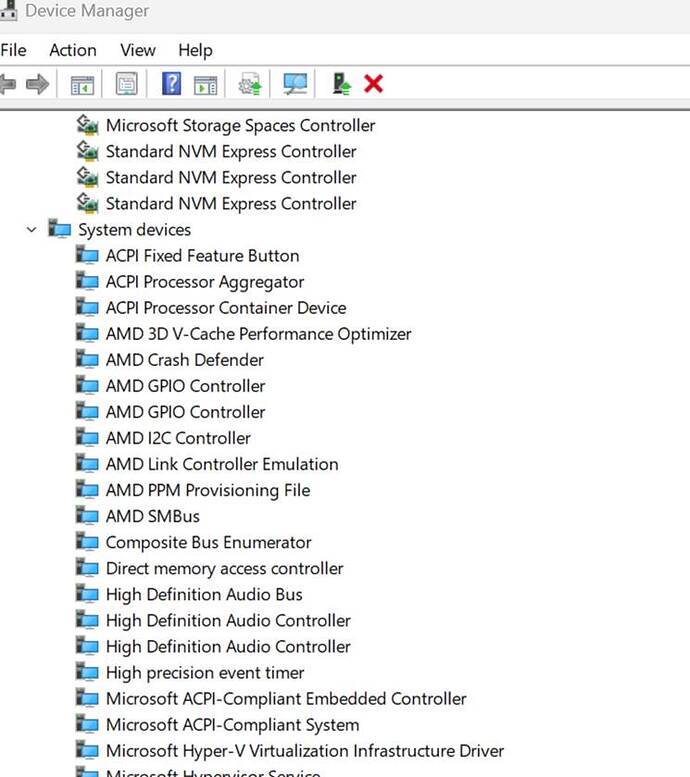Open the Help menu
Image resolution: width=690 pixels, height=777 pixels.
click(x=195, y=50)
